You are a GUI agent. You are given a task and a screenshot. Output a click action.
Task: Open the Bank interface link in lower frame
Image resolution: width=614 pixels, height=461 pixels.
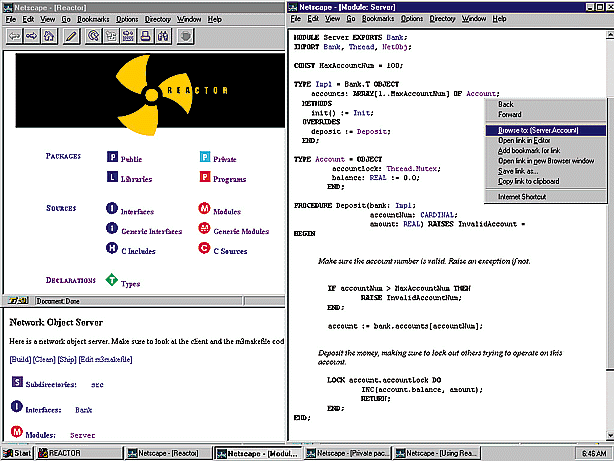(83, 410)
